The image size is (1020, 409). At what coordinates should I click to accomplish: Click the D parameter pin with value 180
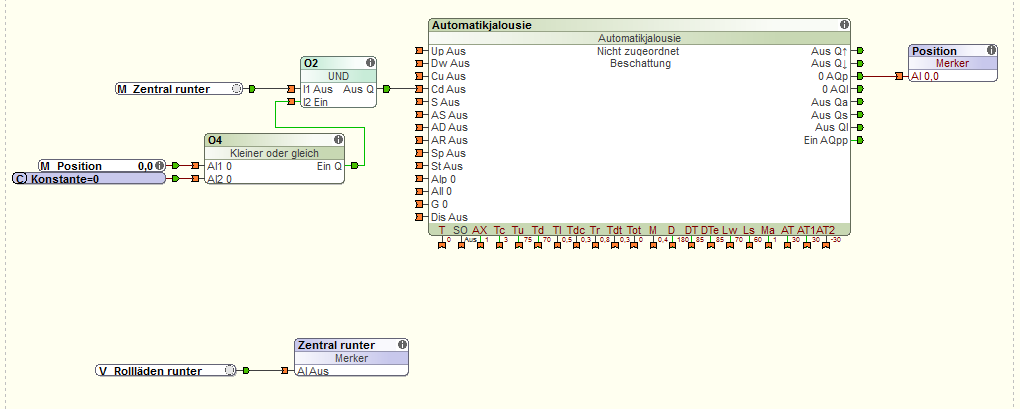[x=672, y=246]
